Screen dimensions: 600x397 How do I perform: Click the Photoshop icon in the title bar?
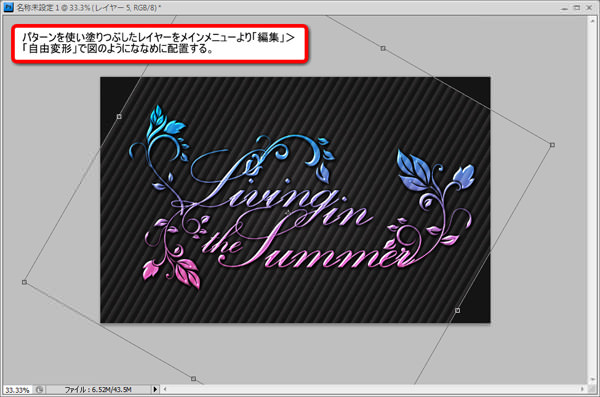(x=8, y=7)
